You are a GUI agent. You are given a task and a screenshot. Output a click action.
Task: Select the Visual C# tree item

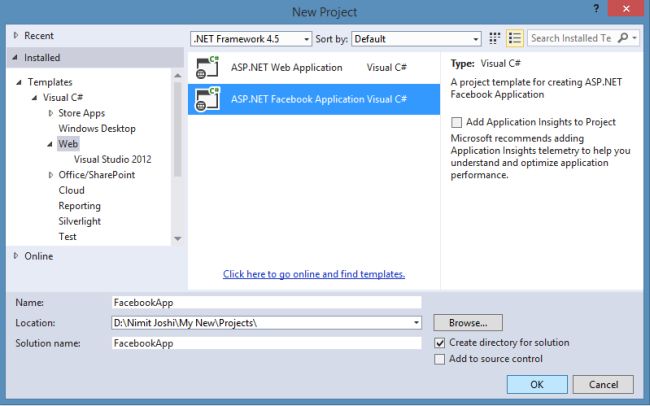(x=63, y=98)
